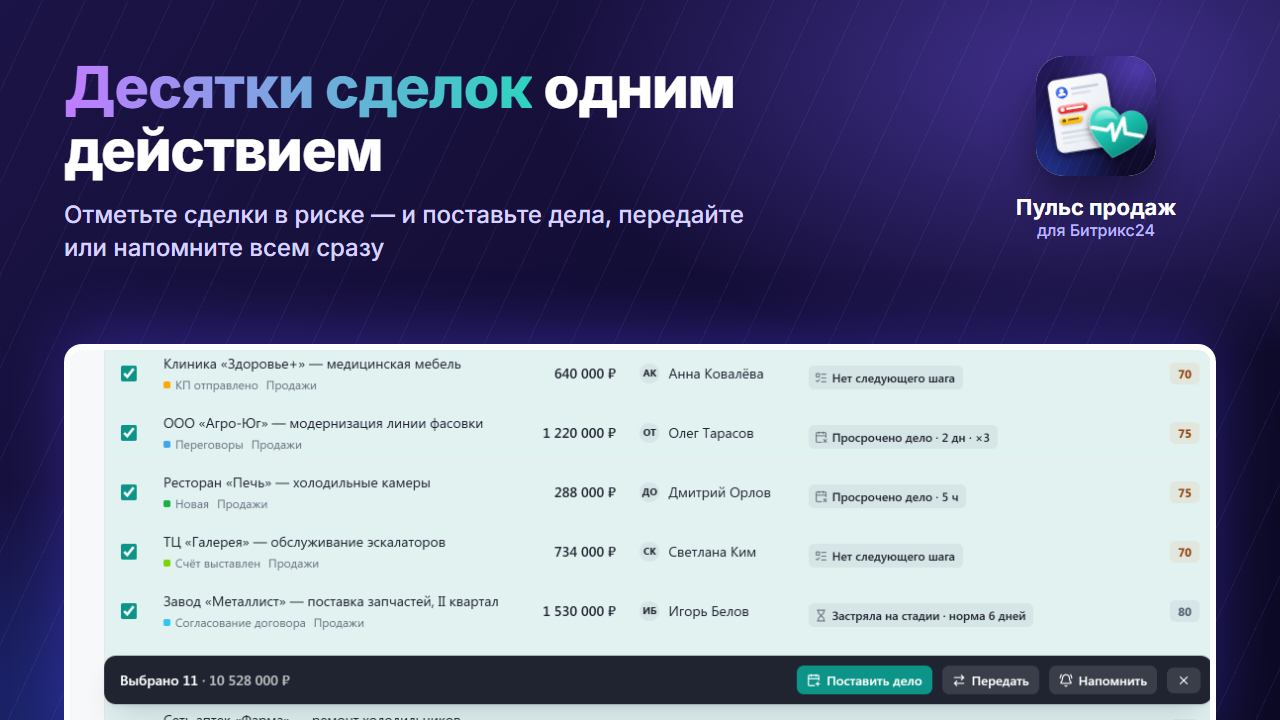
Task: Open deal ТЦ «Галерея» — обслуживание эскалаторов
Action: click(x=304, y=542)
